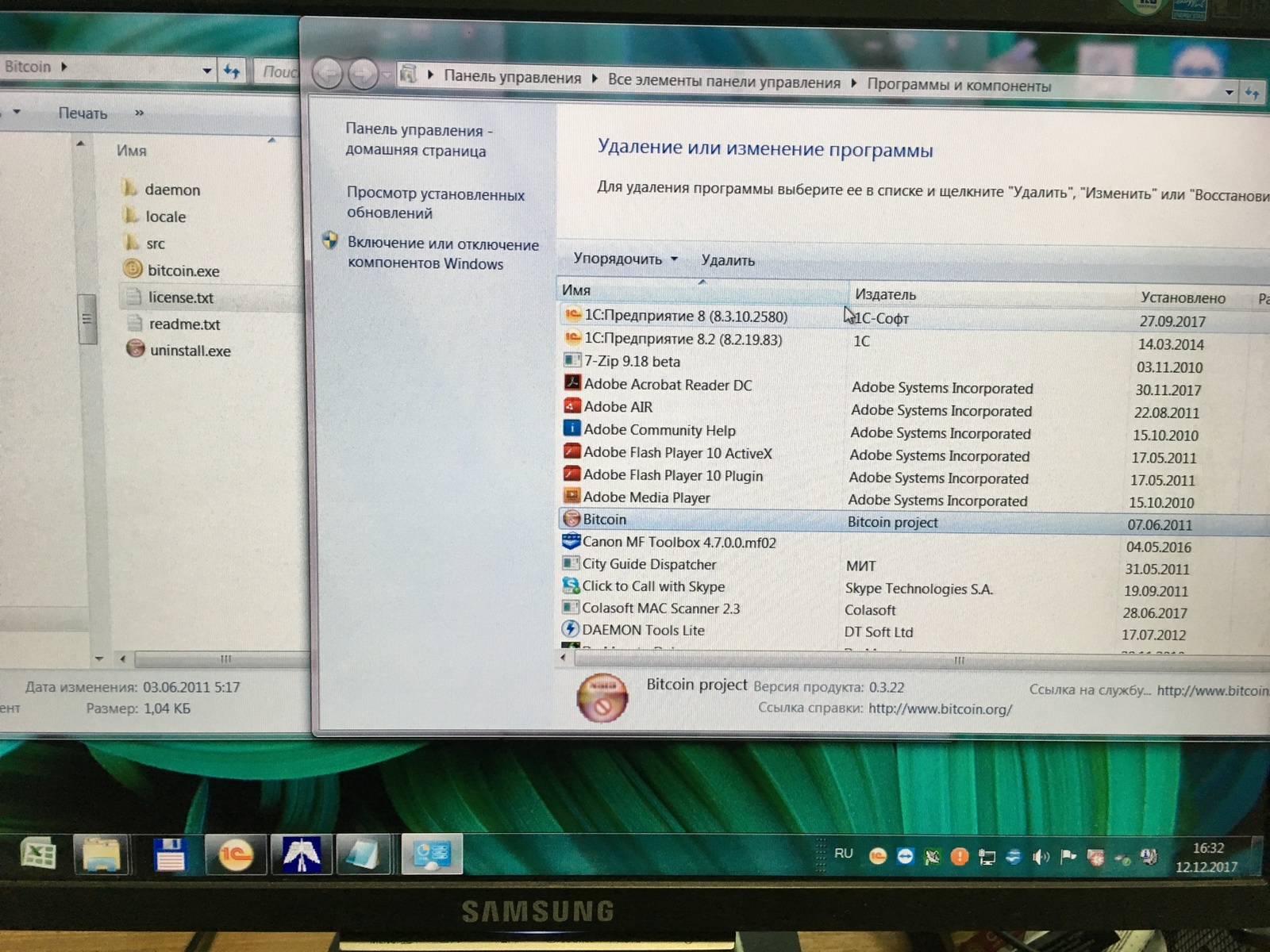Open the 'Упорядочить' dropdown menu
Screen dimensions: 1270x952
point(625,259)
